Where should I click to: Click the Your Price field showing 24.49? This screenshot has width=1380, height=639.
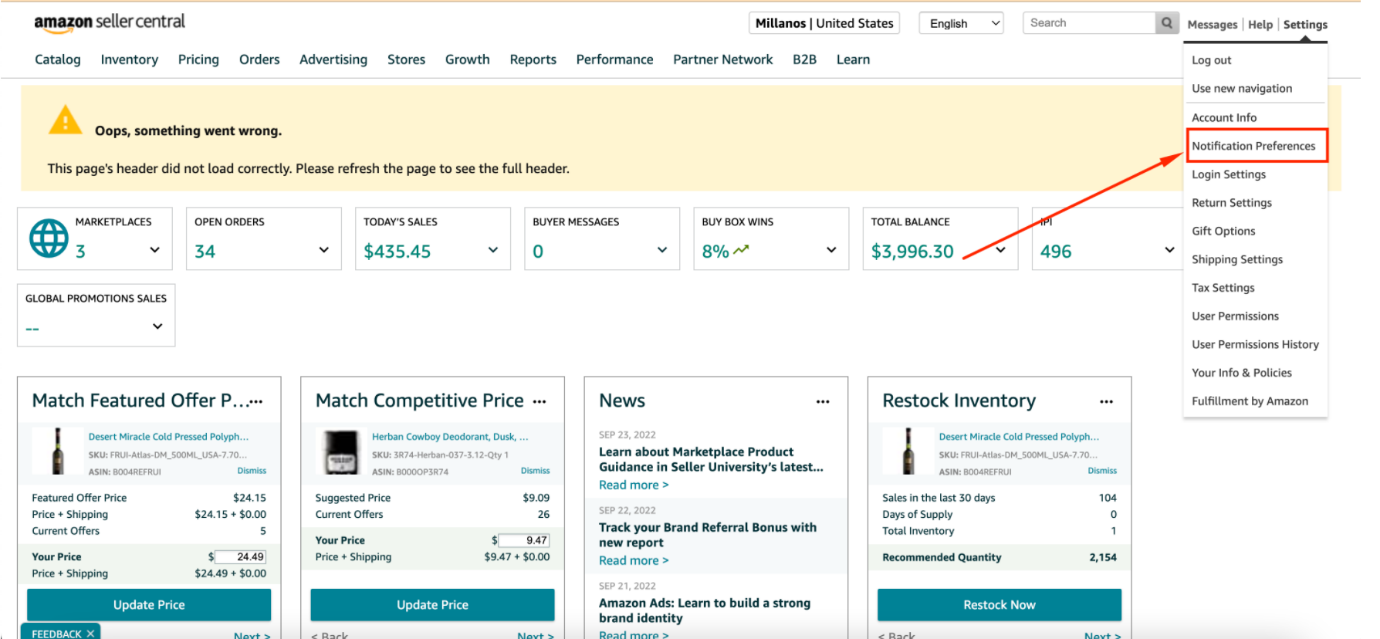pos(240,557)
